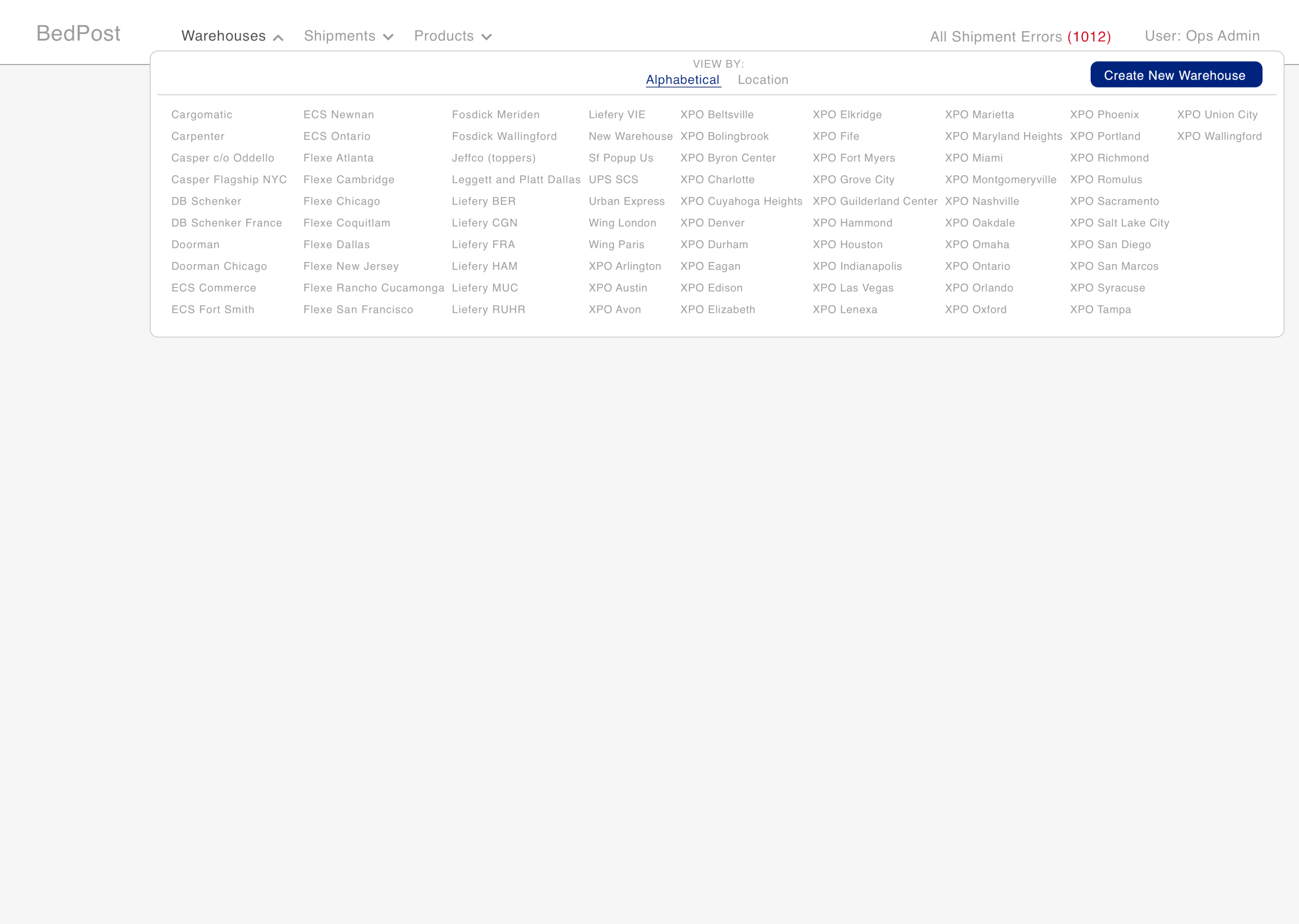
Task: Select Fosdick Meriden warehouse
Action: tap(495, 114)
